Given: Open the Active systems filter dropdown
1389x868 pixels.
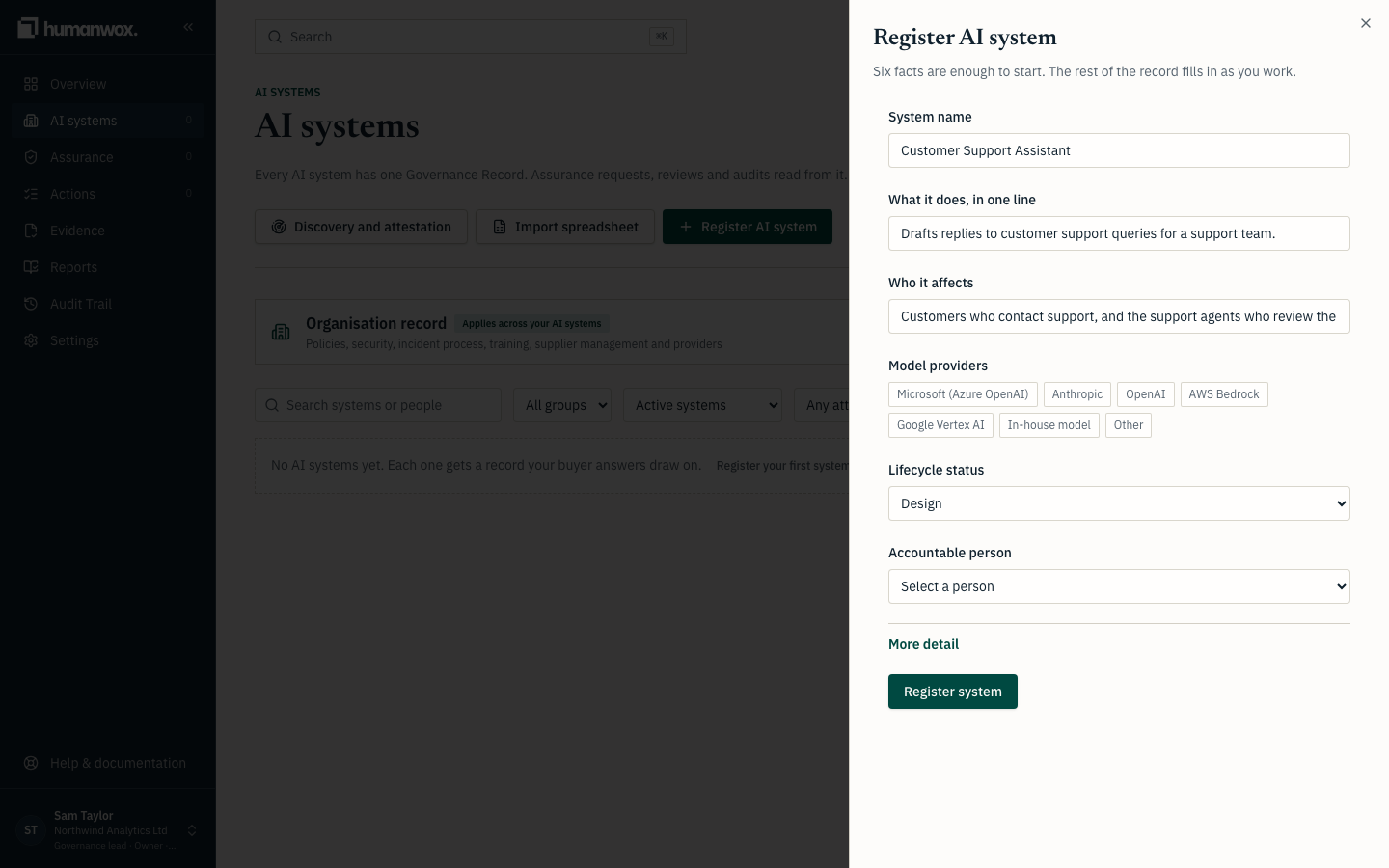Looking at the screenshot, I should coord(702,405).
